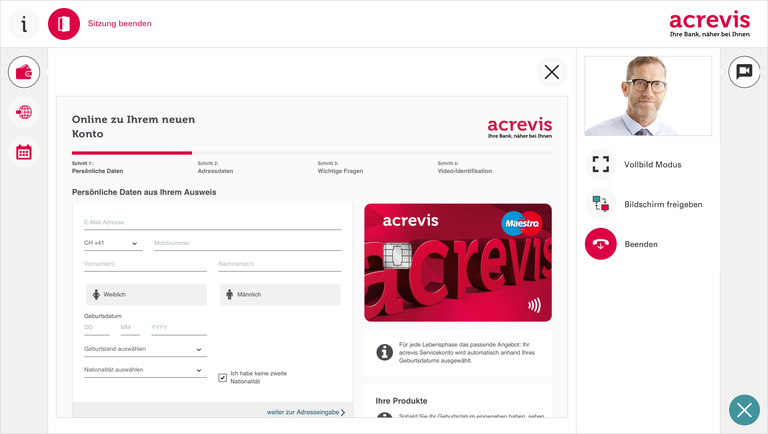
Task: Focus the Vorname(n) field
Action: coord(145,264)
